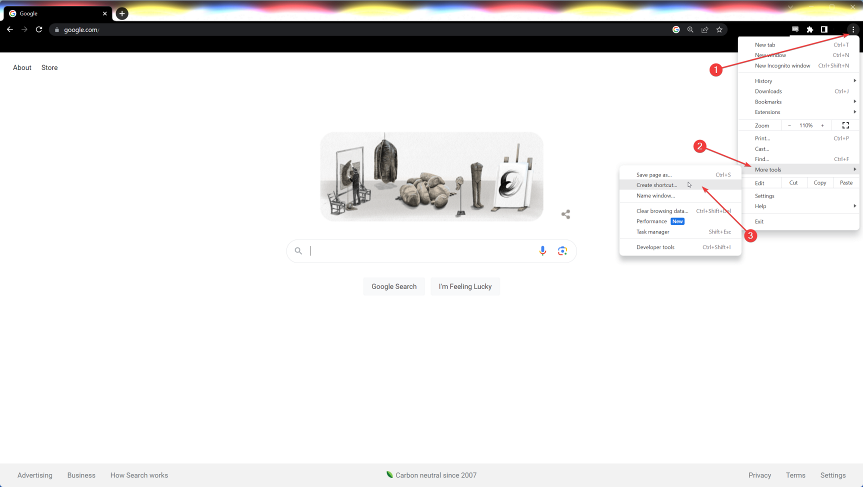This screenshot has width=863, height=487.
Task: Reload the page
Action: [x=39, y=30]
